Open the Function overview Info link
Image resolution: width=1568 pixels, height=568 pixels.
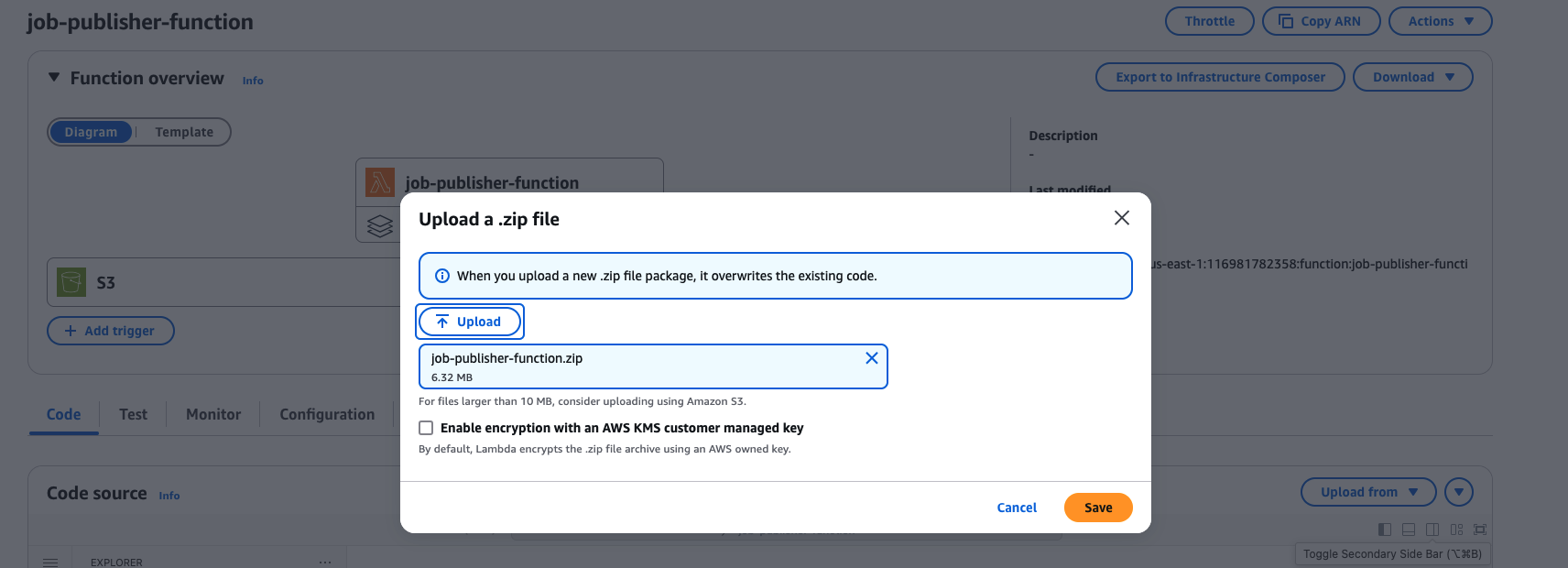click(x=253, y=81)
